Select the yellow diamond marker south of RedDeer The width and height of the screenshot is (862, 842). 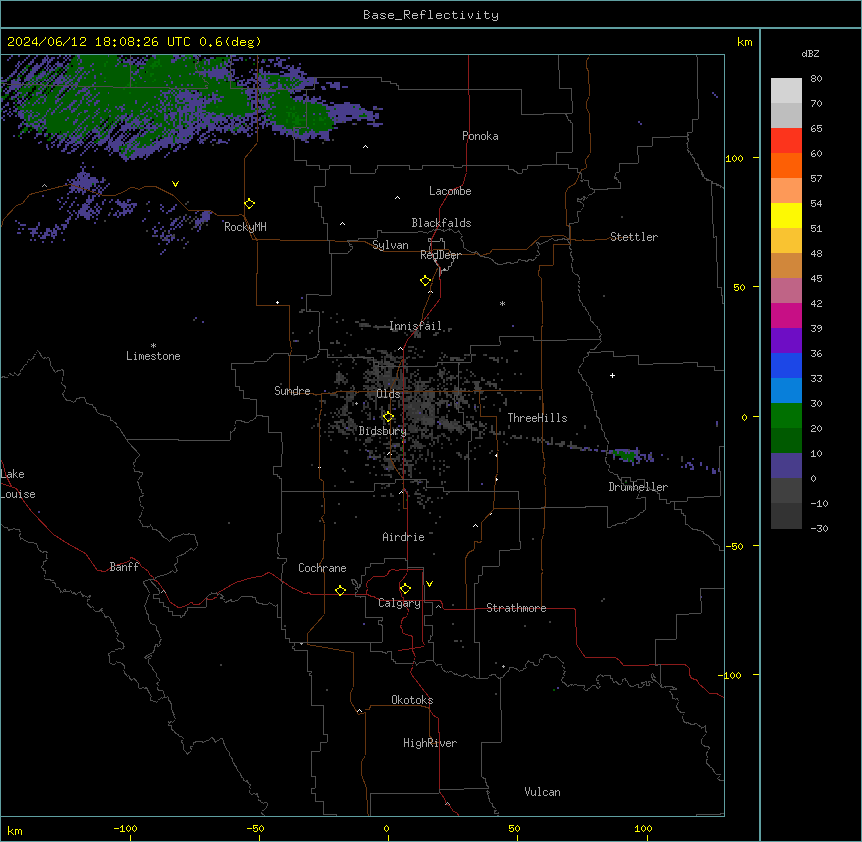pyautogui.click(x=426, y=281)
